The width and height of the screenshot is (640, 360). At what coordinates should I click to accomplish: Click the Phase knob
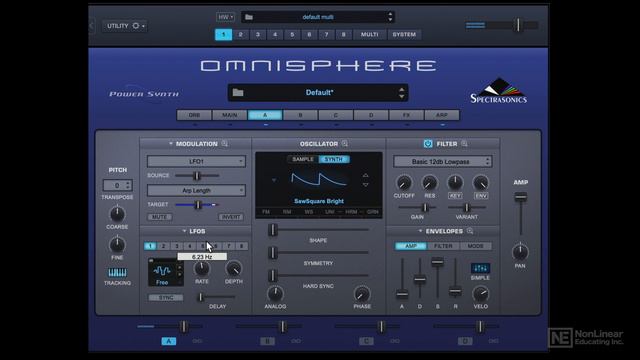(x=362, y=294)
